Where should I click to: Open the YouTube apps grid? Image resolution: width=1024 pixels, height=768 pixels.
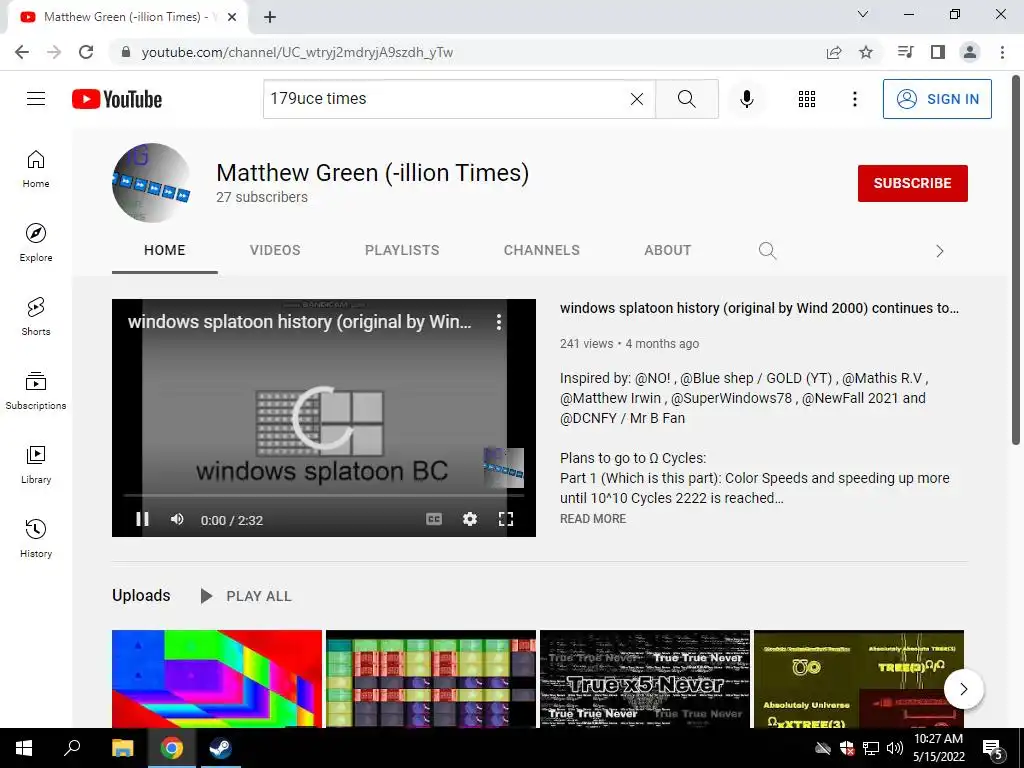(807, 99)
